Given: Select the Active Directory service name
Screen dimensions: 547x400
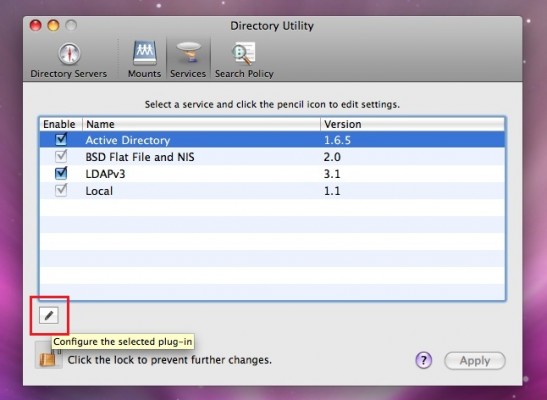Looking at the screenshot, I should 128,140.
